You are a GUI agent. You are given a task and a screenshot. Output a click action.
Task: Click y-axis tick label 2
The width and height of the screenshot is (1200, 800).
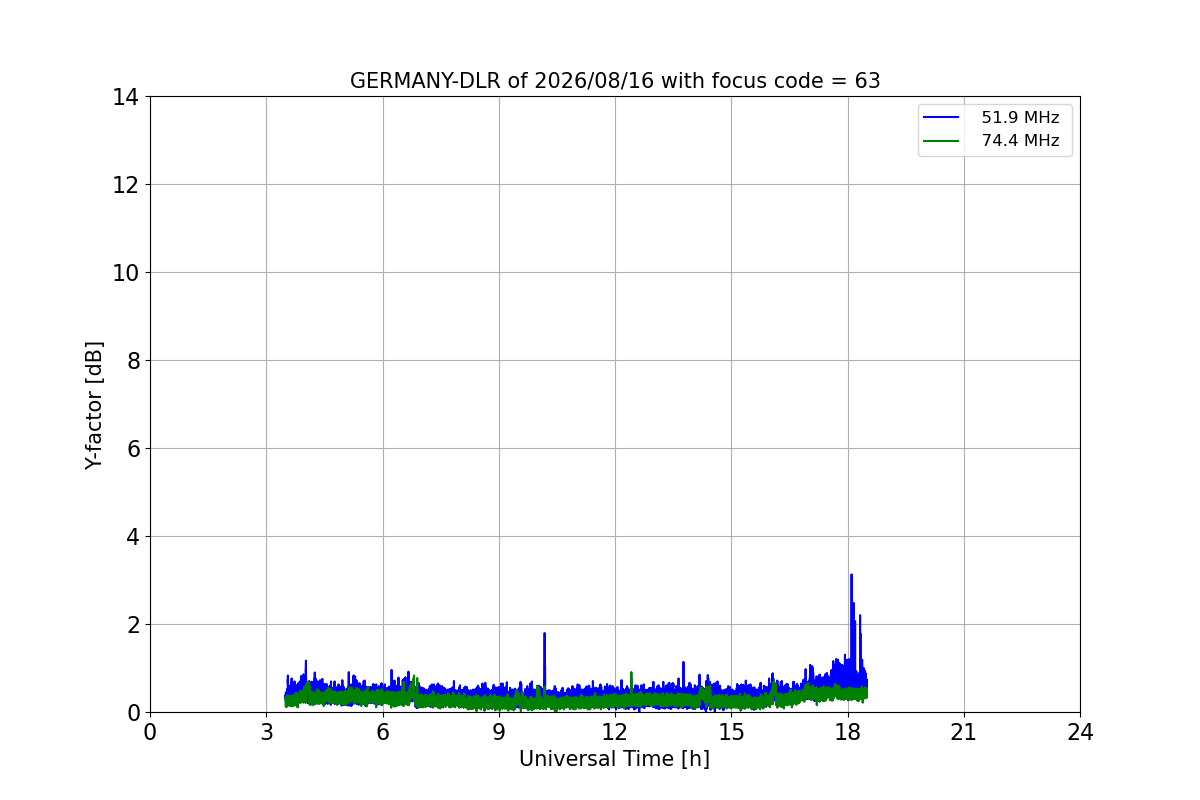point(132,625)
